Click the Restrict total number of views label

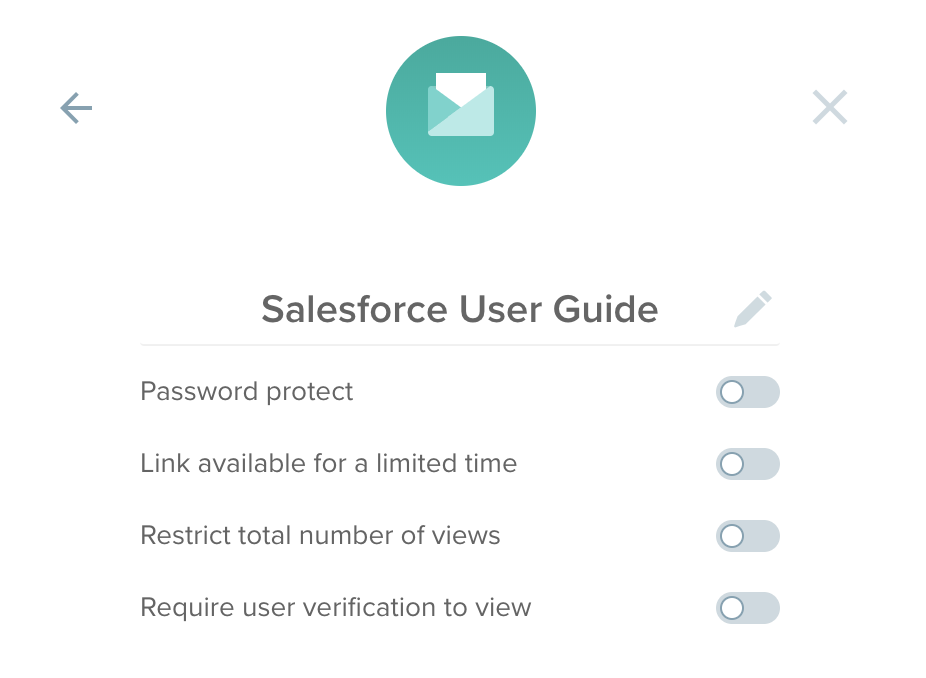320,536
